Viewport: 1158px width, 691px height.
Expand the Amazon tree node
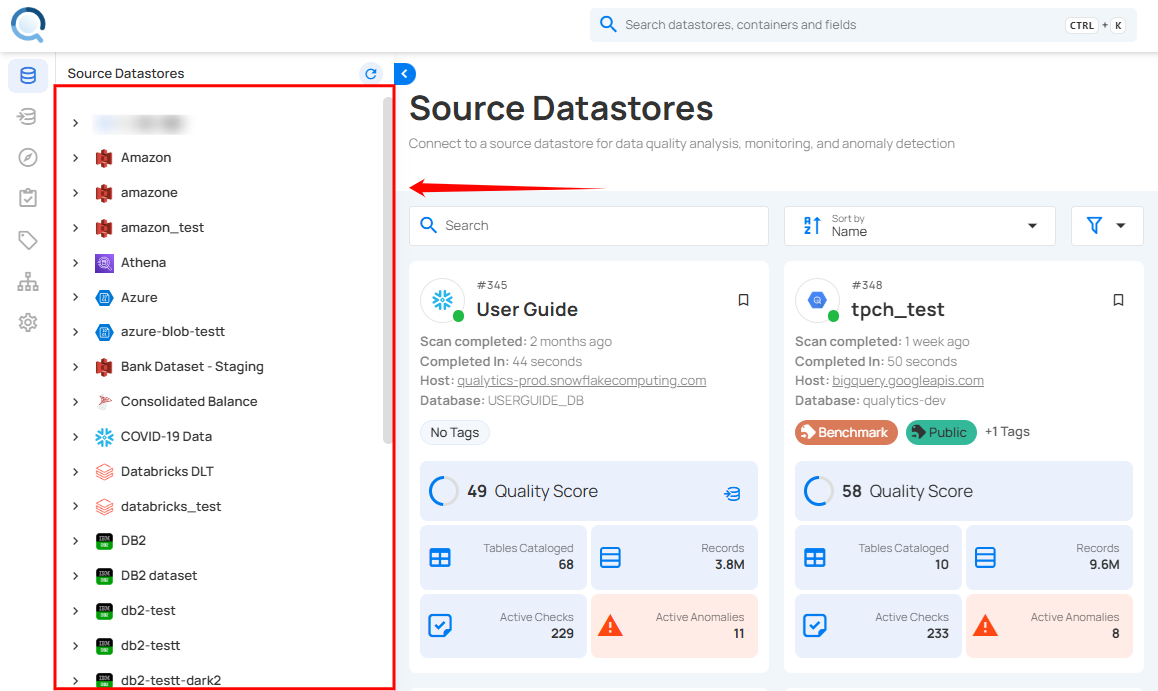[75, 158]
